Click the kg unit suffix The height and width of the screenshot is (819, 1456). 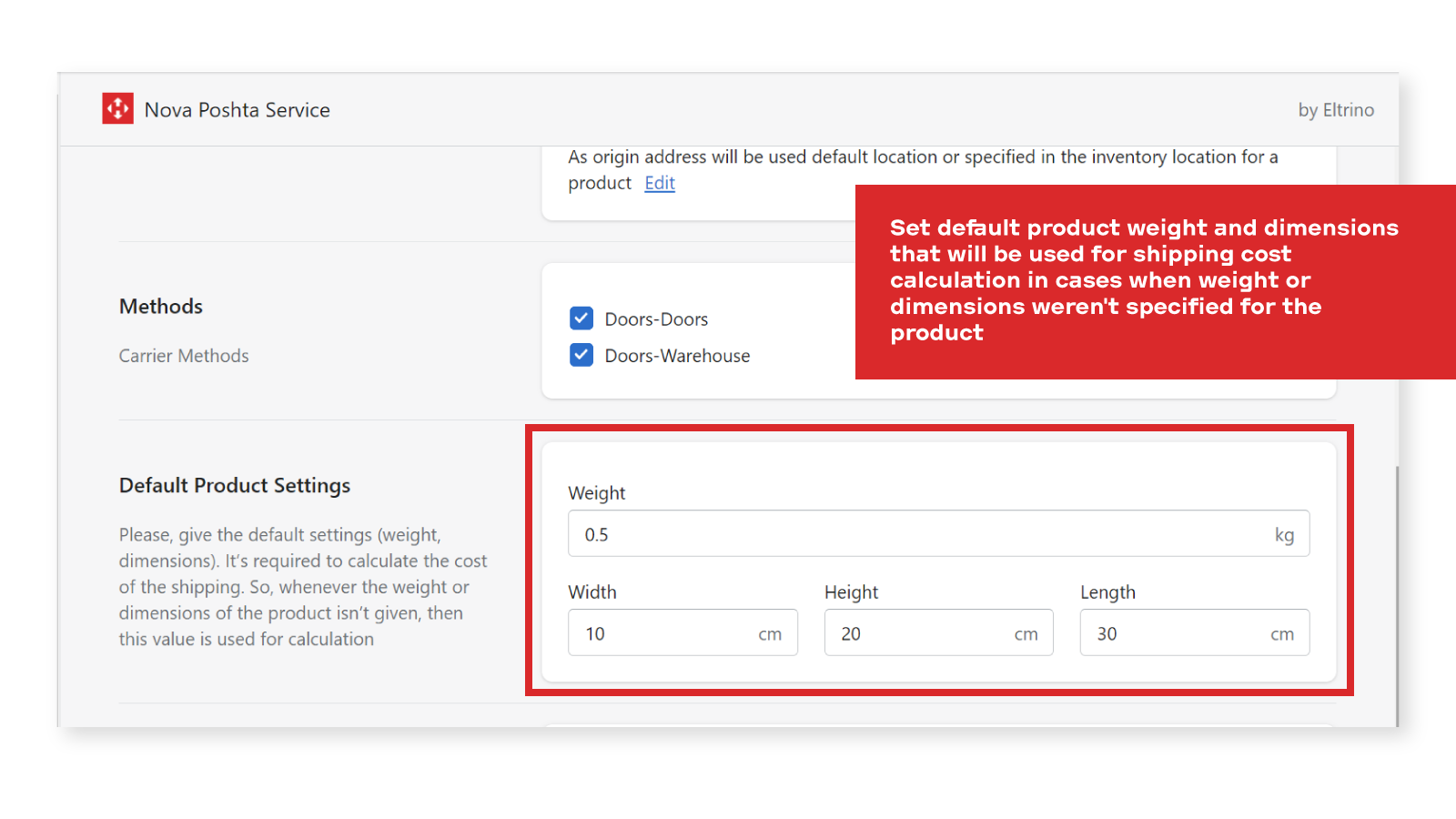point(1284,535)
